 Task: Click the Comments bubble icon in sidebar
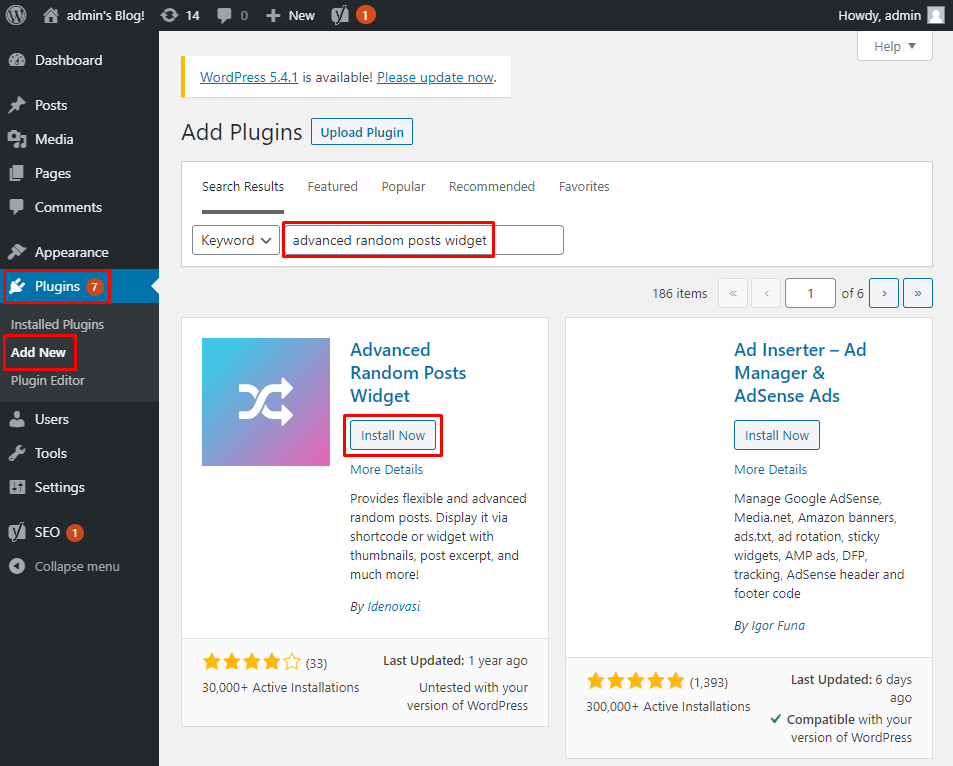tap(17, 207)
